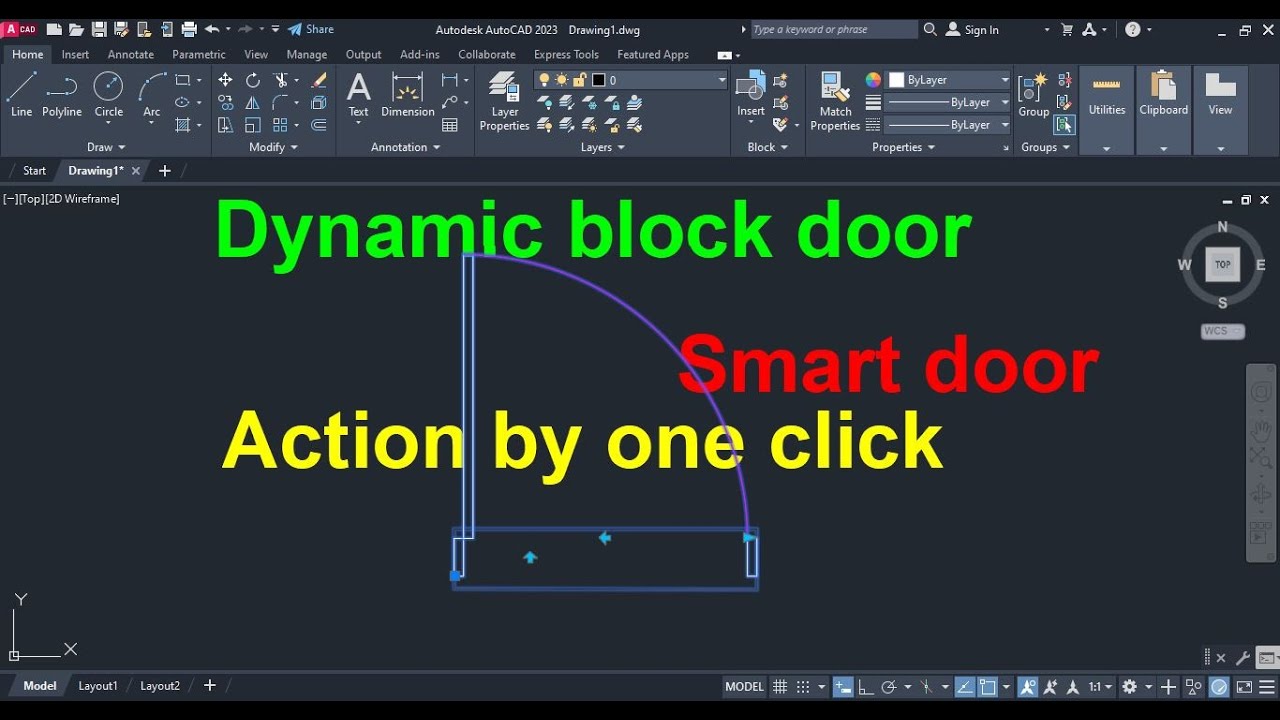This screenshot has width=1280, height=720.
Task: Toggle polar tracking in status bar
Action: click(889, 687)
